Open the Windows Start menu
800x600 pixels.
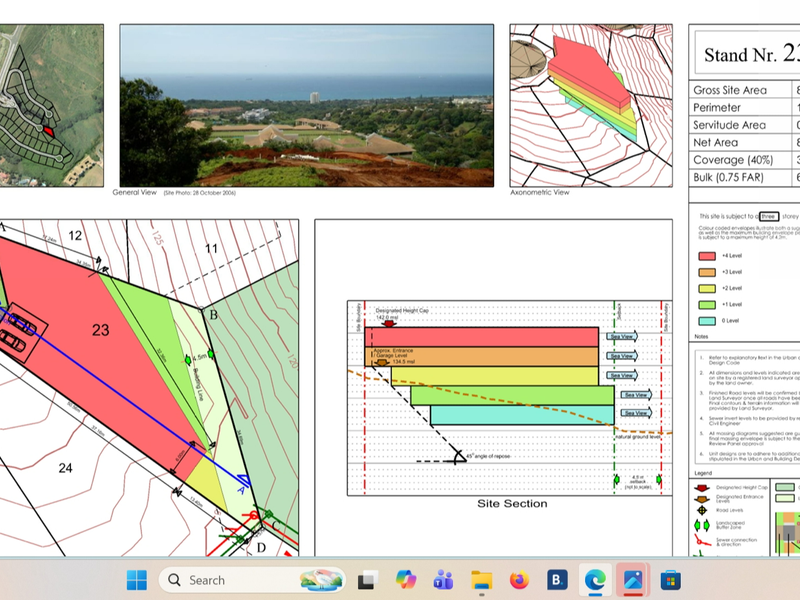tap(137, 580)
